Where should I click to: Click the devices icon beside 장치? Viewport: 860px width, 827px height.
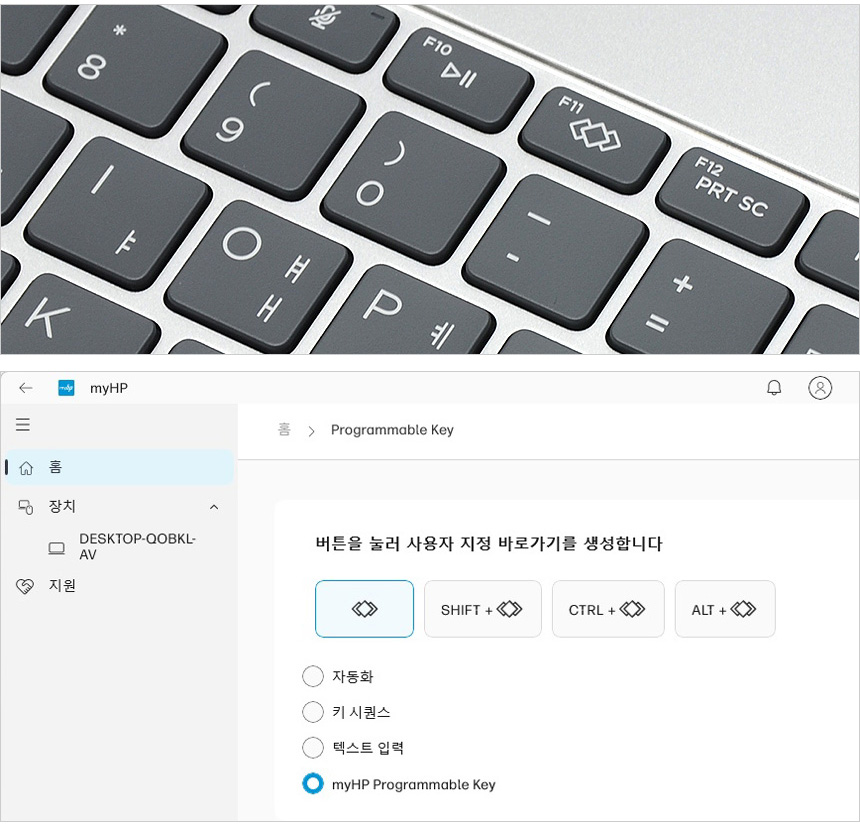(x=25, y=507)
